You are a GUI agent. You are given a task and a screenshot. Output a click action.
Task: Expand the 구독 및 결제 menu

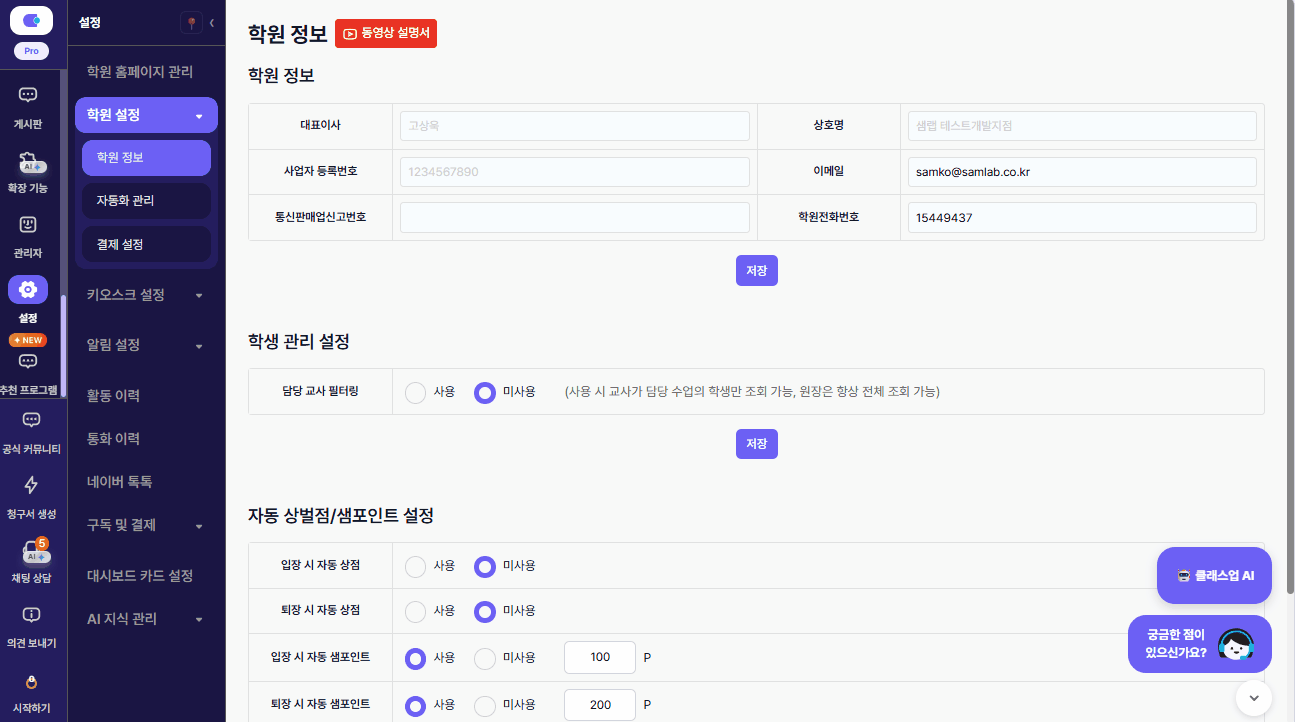146,525
